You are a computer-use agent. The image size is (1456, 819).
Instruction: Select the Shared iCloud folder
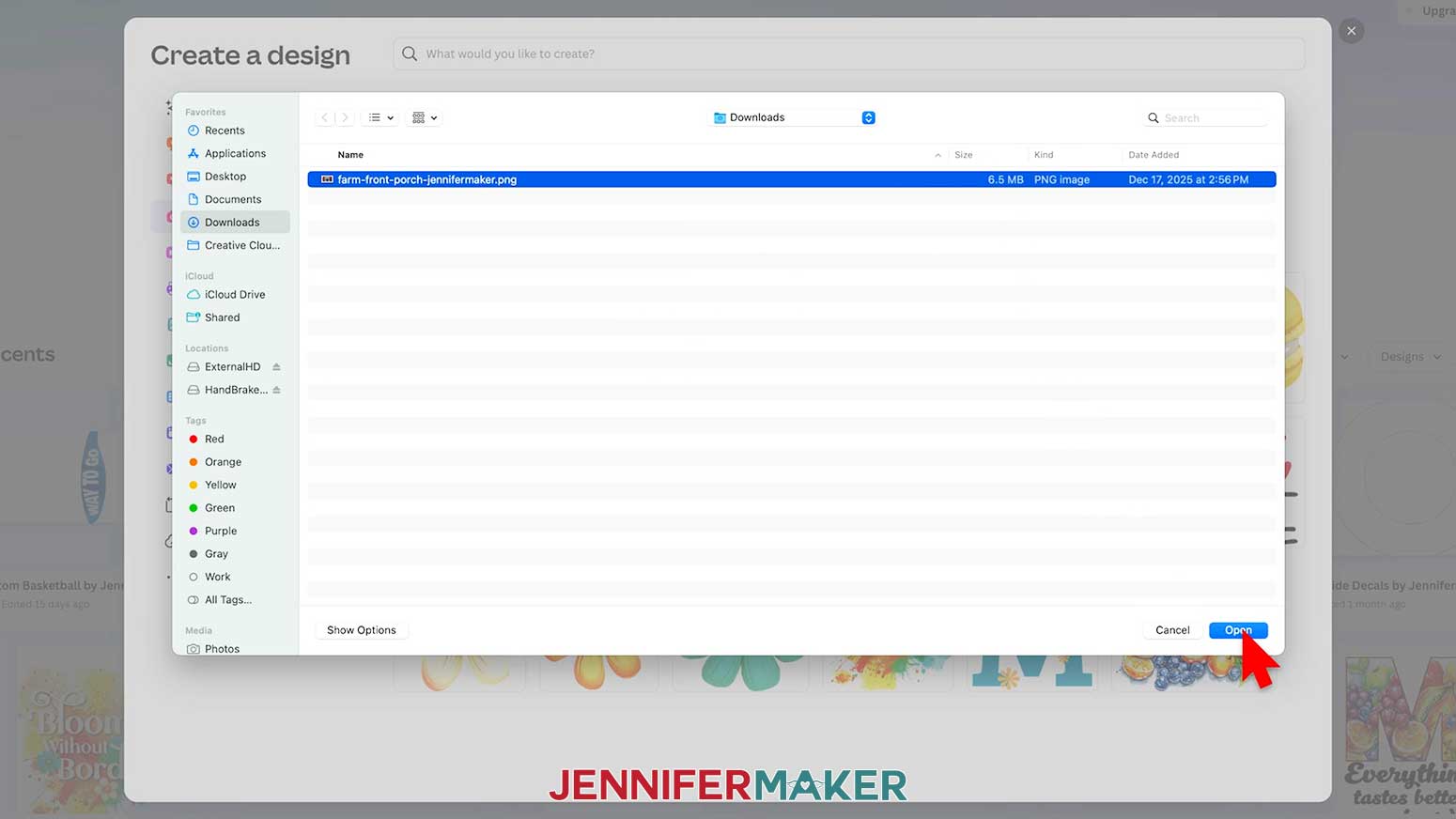(x=222, y=317)
